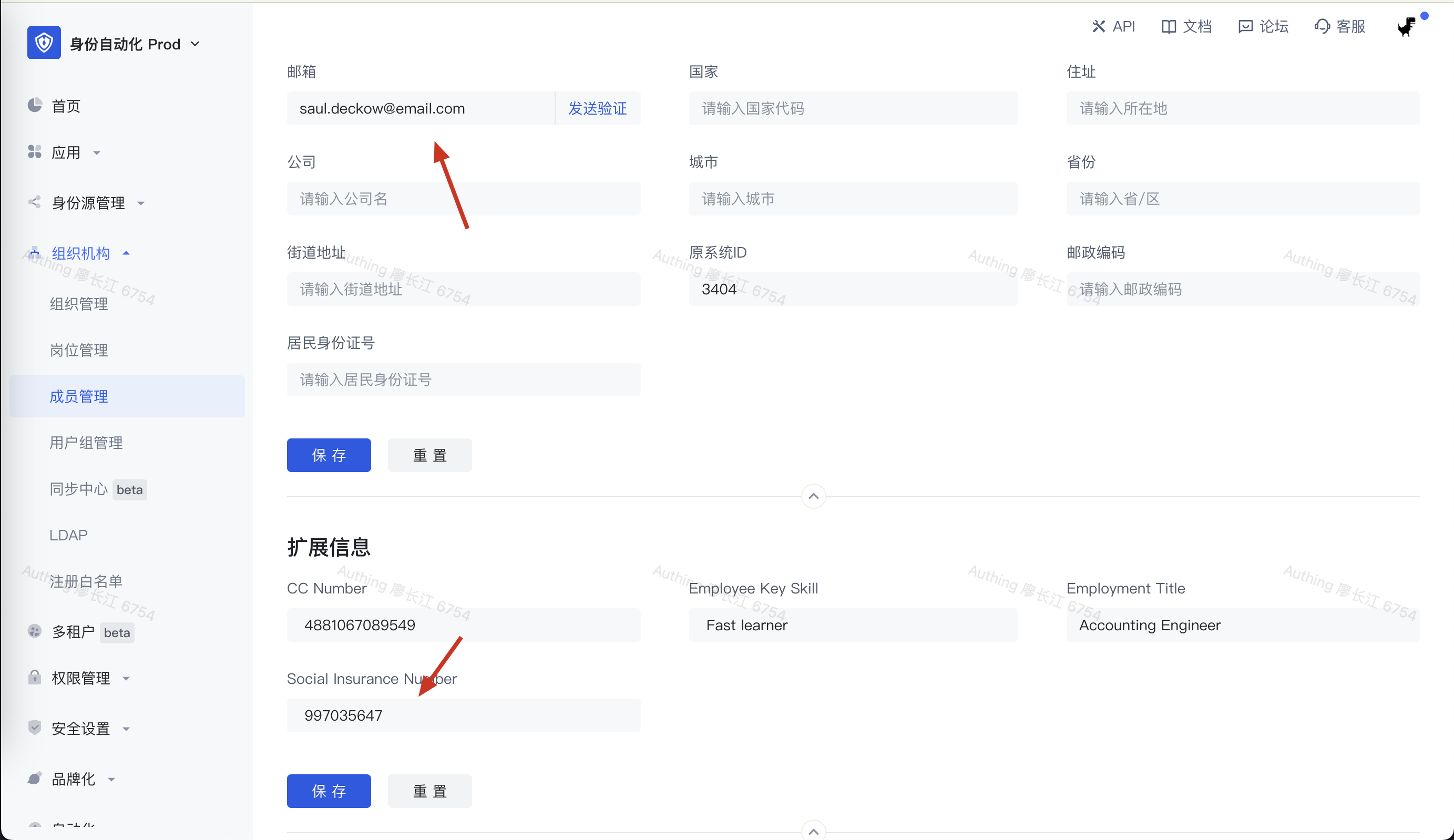This screenshot has height=840, width=1454.
Task: Click the 权限管理 lock icon
Action: tap(35, 677)
